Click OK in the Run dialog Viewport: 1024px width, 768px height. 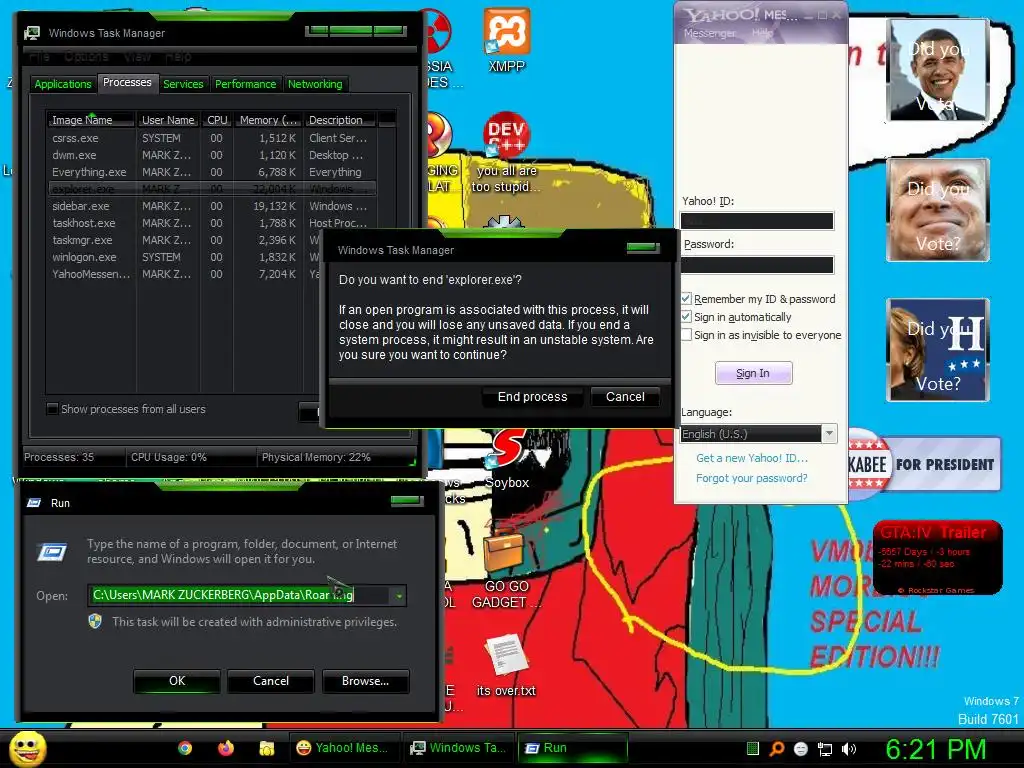coord(177,681)
